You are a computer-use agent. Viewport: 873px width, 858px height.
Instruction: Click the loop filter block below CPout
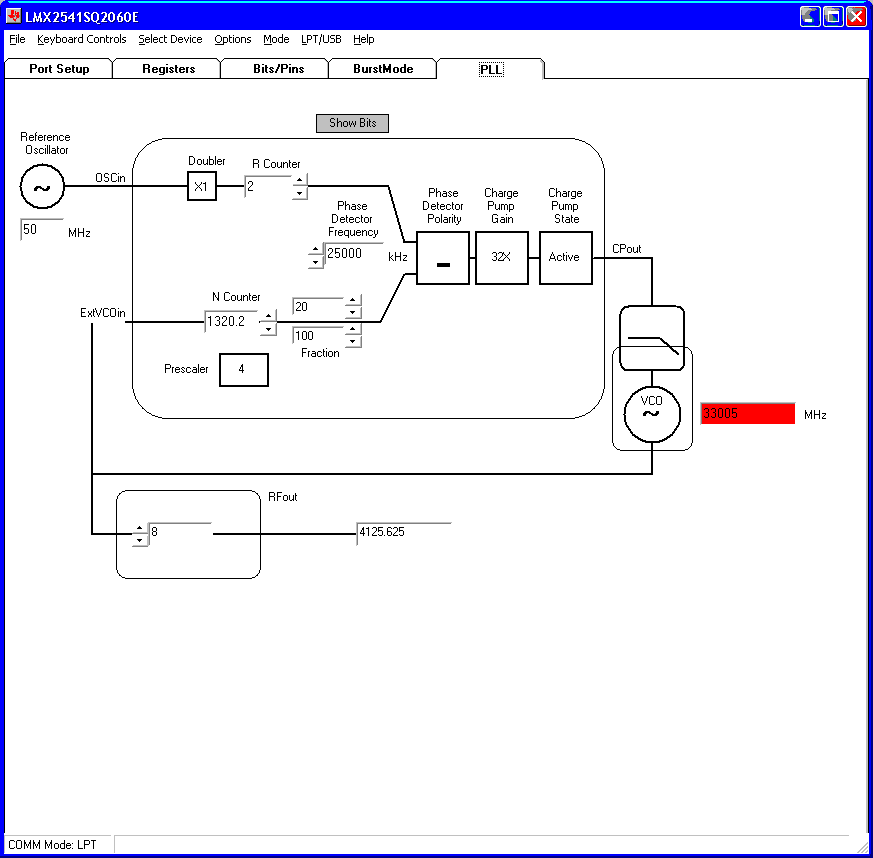pos(651,337)
